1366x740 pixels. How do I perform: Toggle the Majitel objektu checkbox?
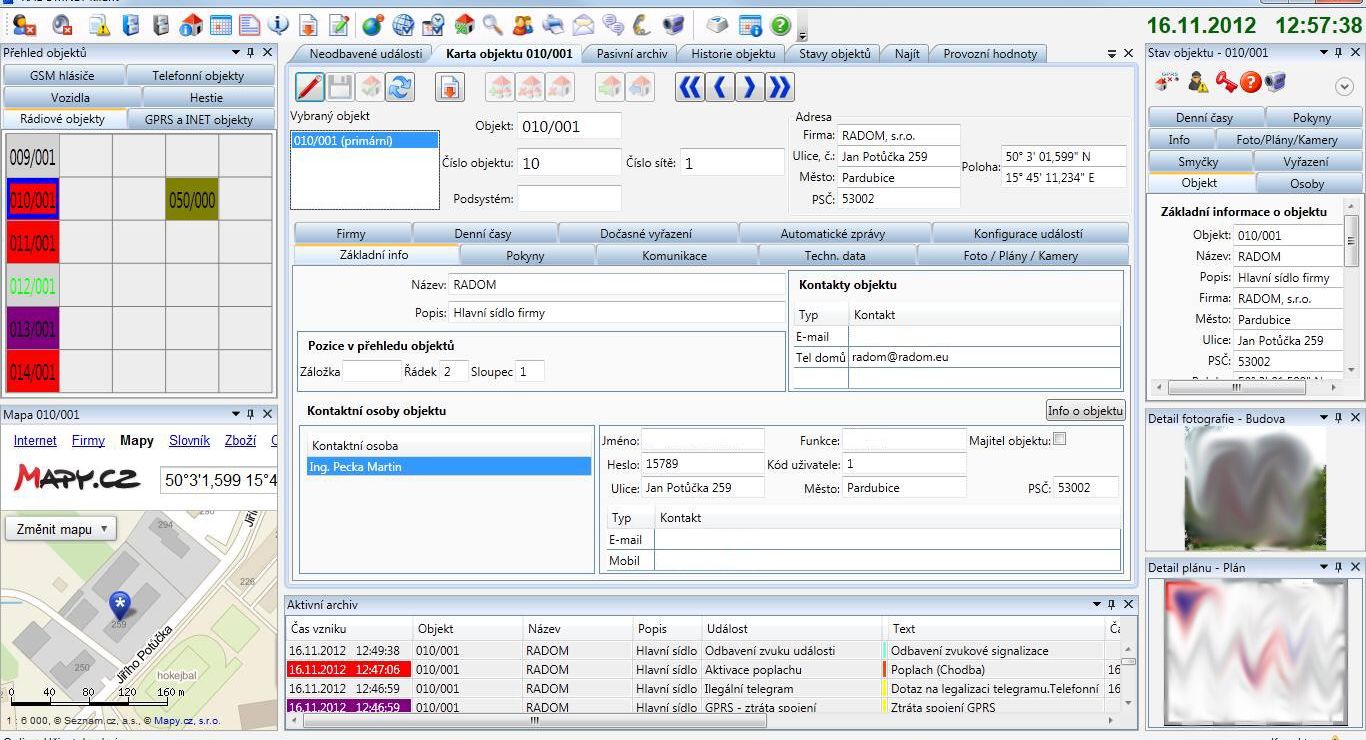point(1060,439)
